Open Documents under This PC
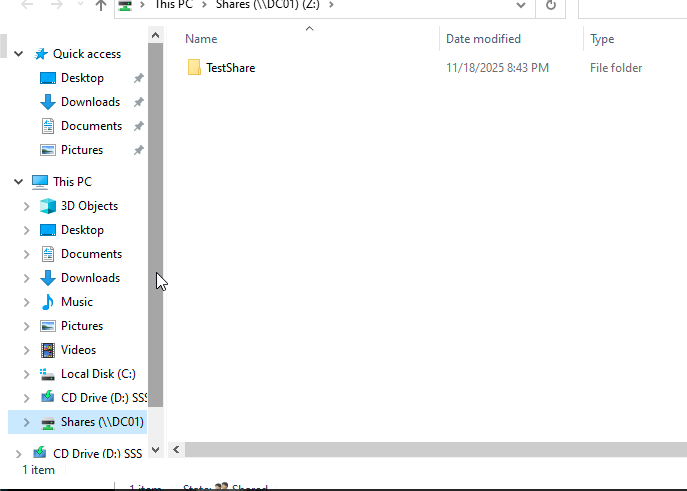687x491 pixels. tap(91, 254)
